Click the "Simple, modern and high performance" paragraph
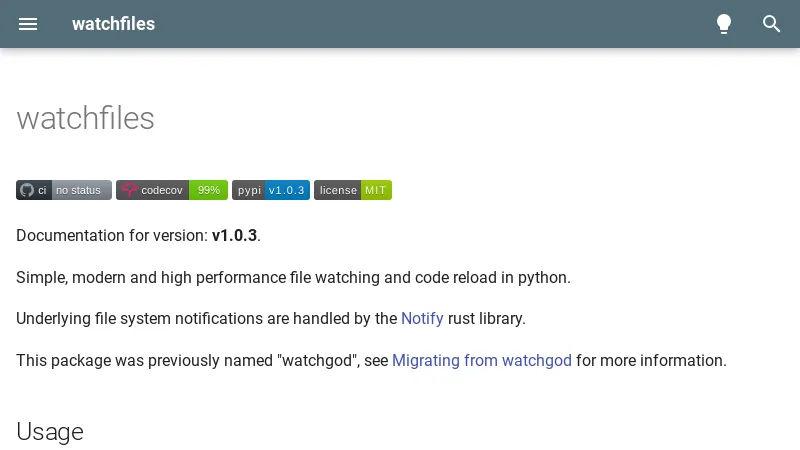Viewport: 800px width, 450px height. pyautogui.click(x=293, y=278)
